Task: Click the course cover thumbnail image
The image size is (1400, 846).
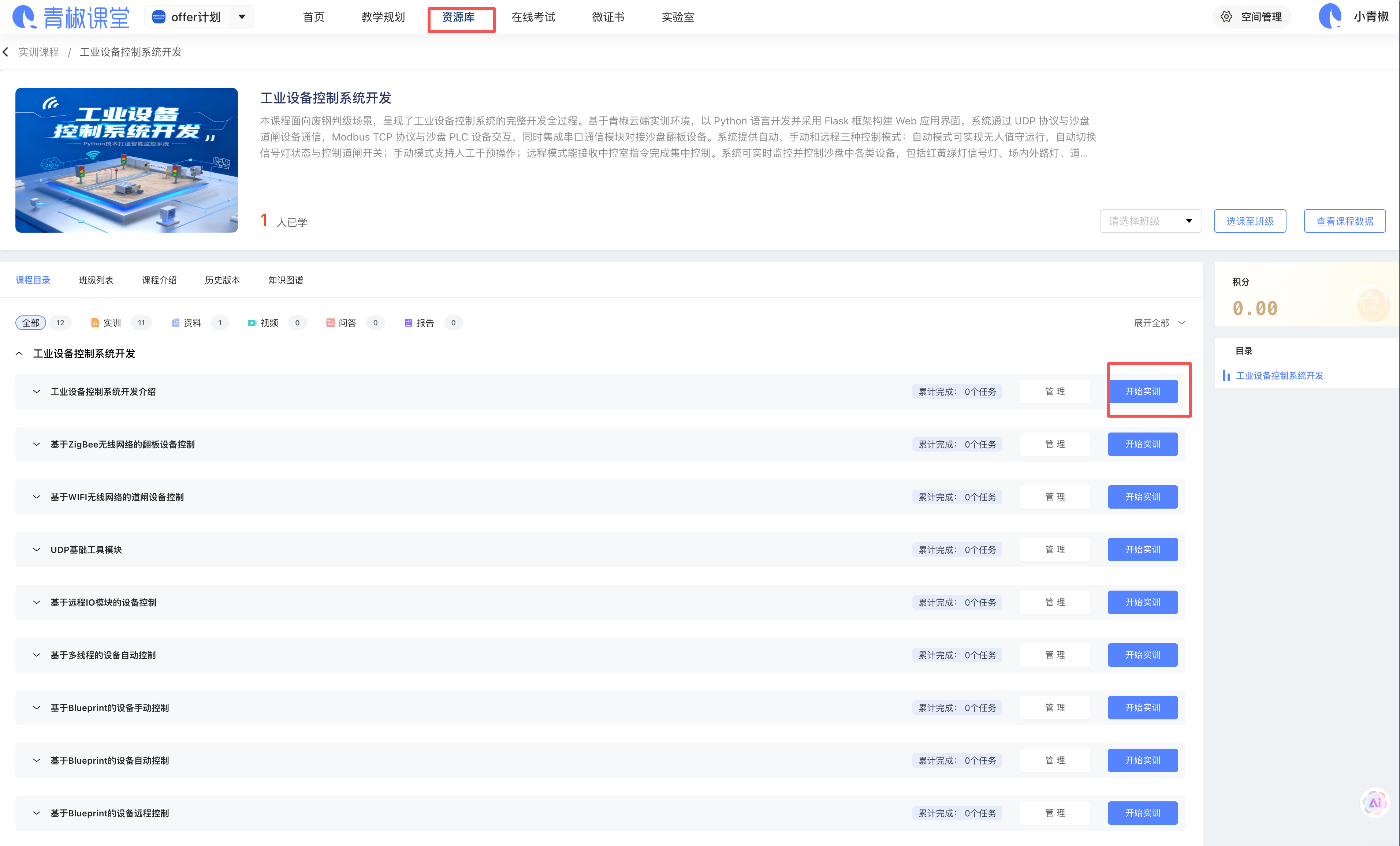Action: [127, 160]
